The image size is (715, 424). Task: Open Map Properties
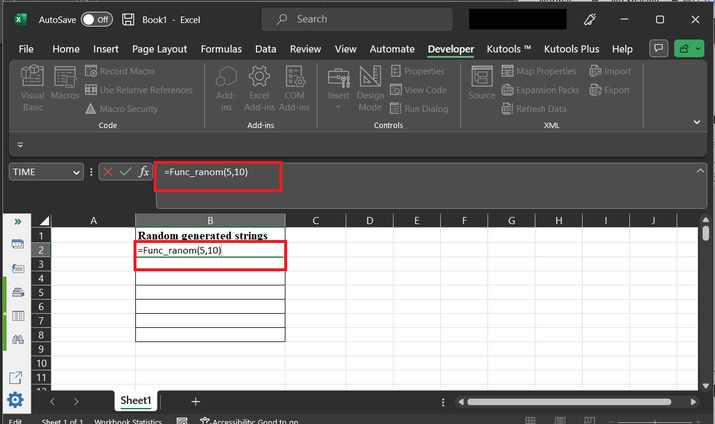[539, 71]
